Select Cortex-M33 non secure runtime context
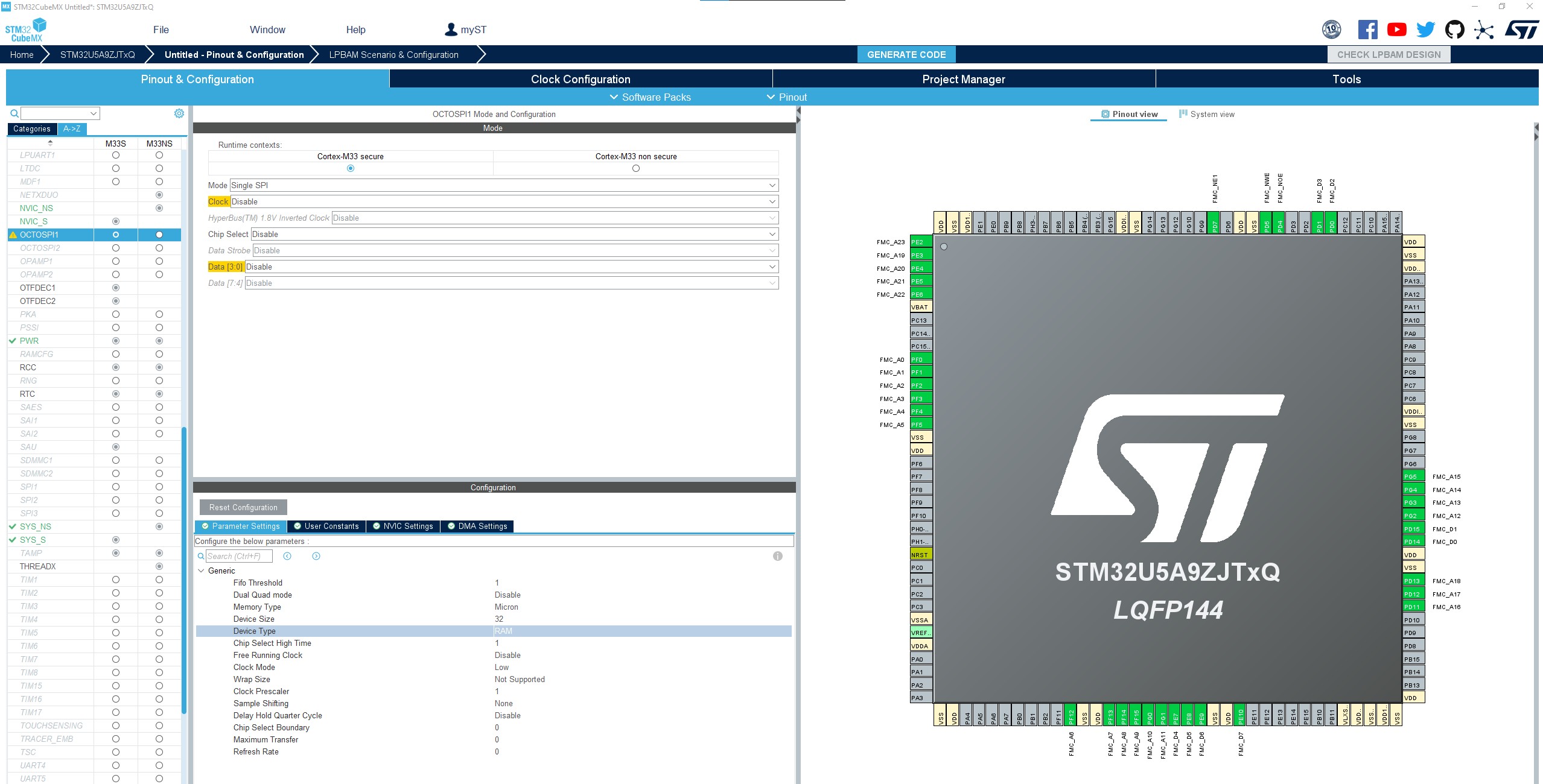The image size is (1543, 784). [x=636, y=168]
